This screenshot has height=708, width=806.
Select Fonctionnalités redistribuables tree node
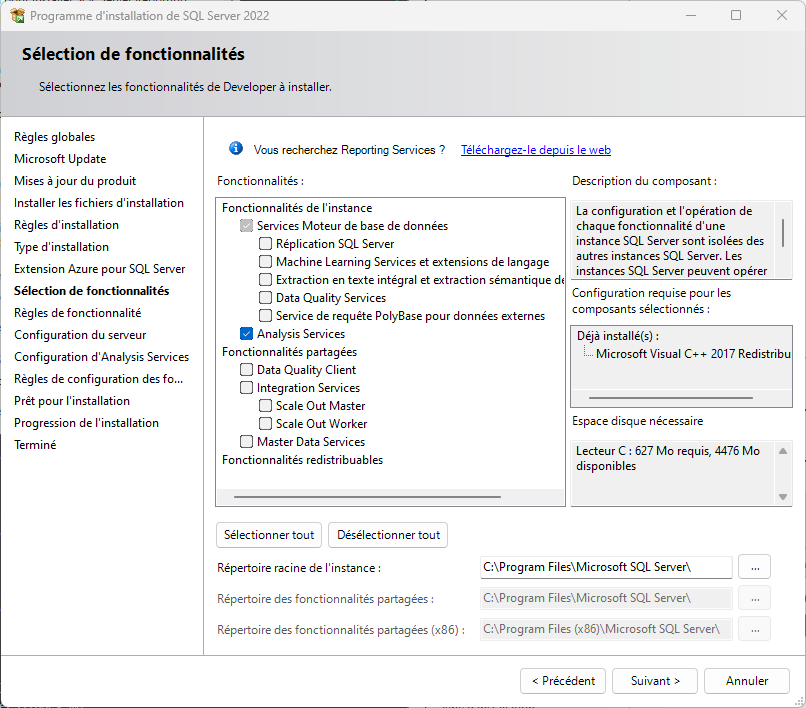302,460
